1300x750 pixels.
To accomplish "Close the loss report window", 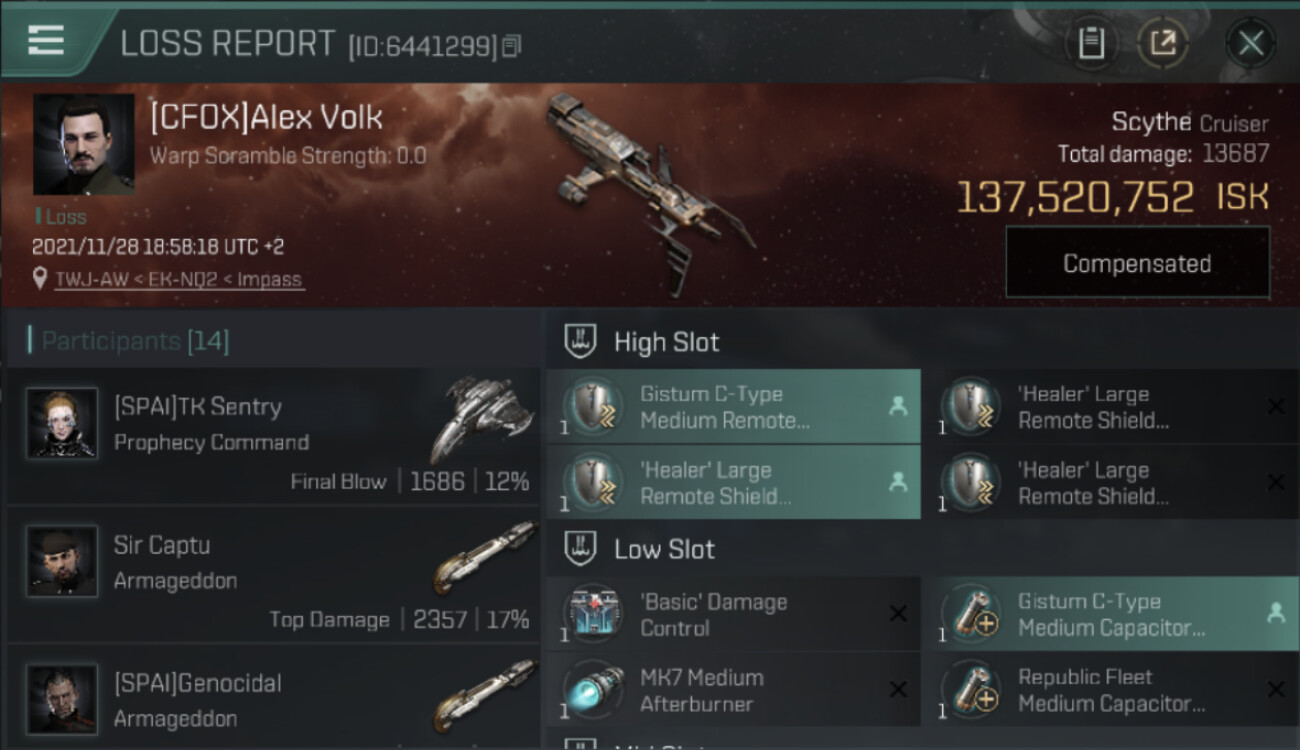I will [x=1250, y=43].
